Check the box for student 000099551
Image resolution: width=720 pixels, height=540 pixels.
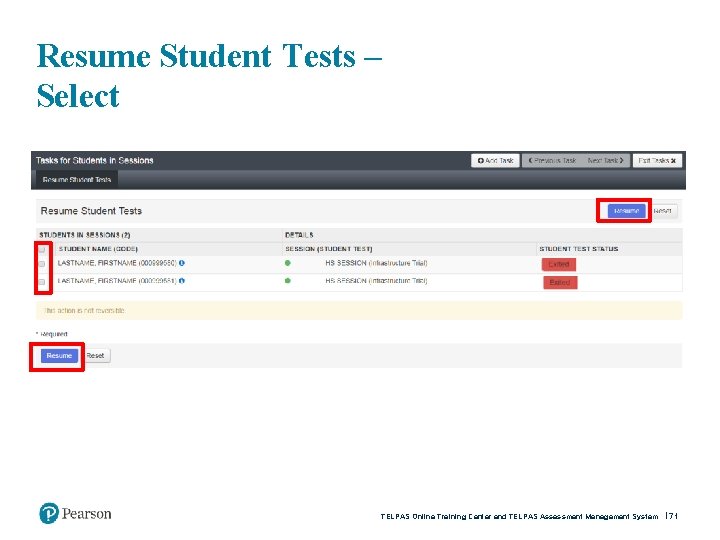(x=42, y=282)
